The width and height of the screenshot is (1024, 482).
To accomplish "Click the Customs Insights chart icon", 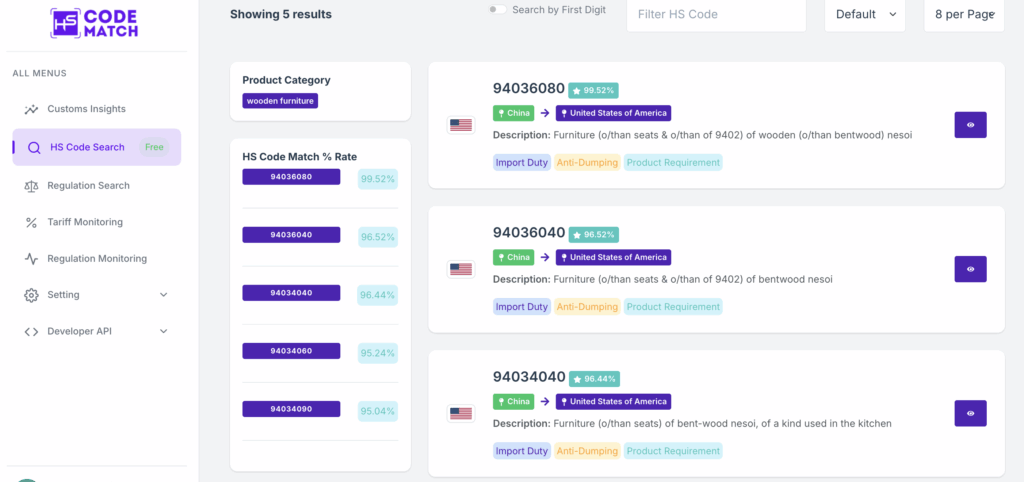I will [32, 109].
